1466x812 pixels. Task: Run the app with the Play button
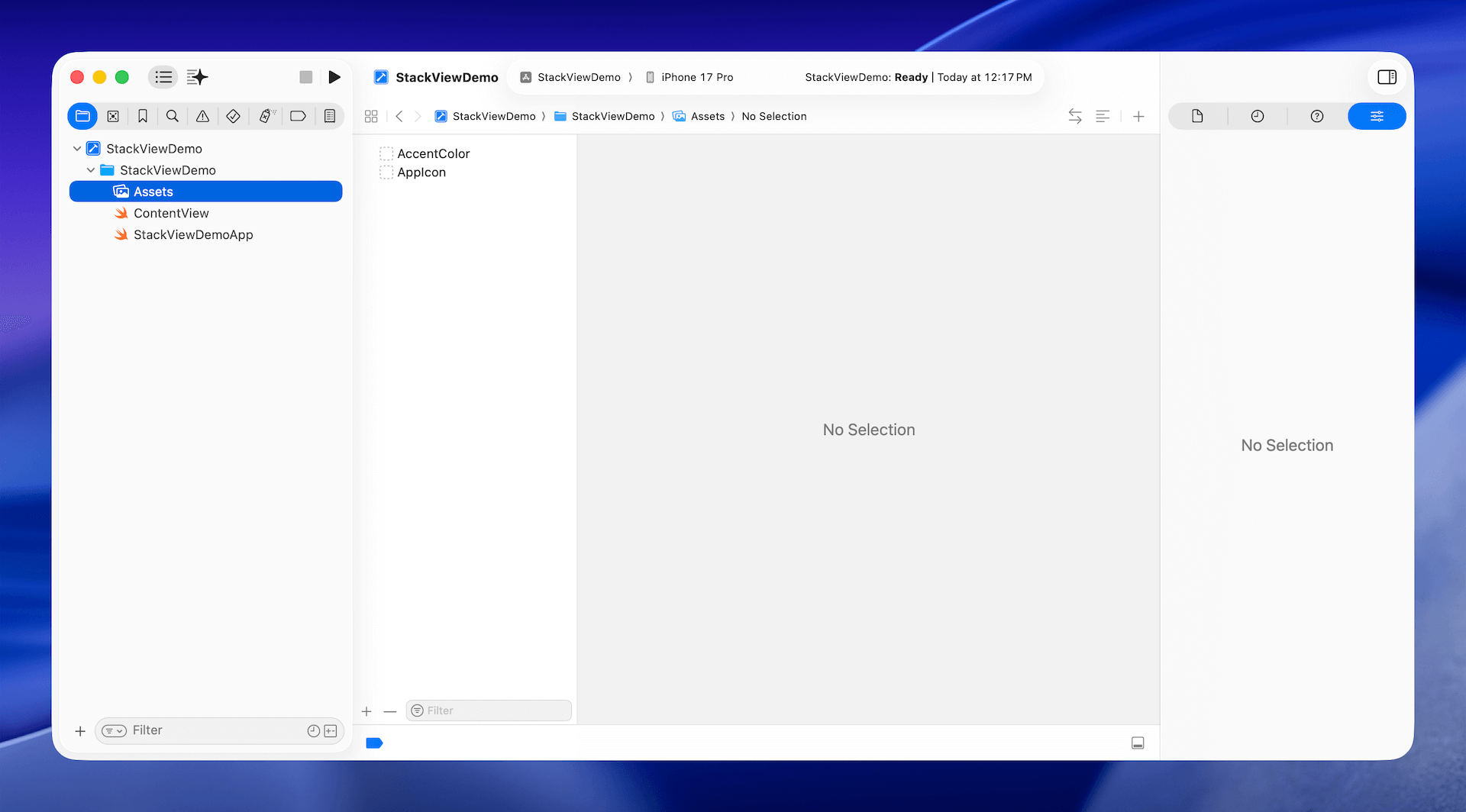tap(334, 77)
